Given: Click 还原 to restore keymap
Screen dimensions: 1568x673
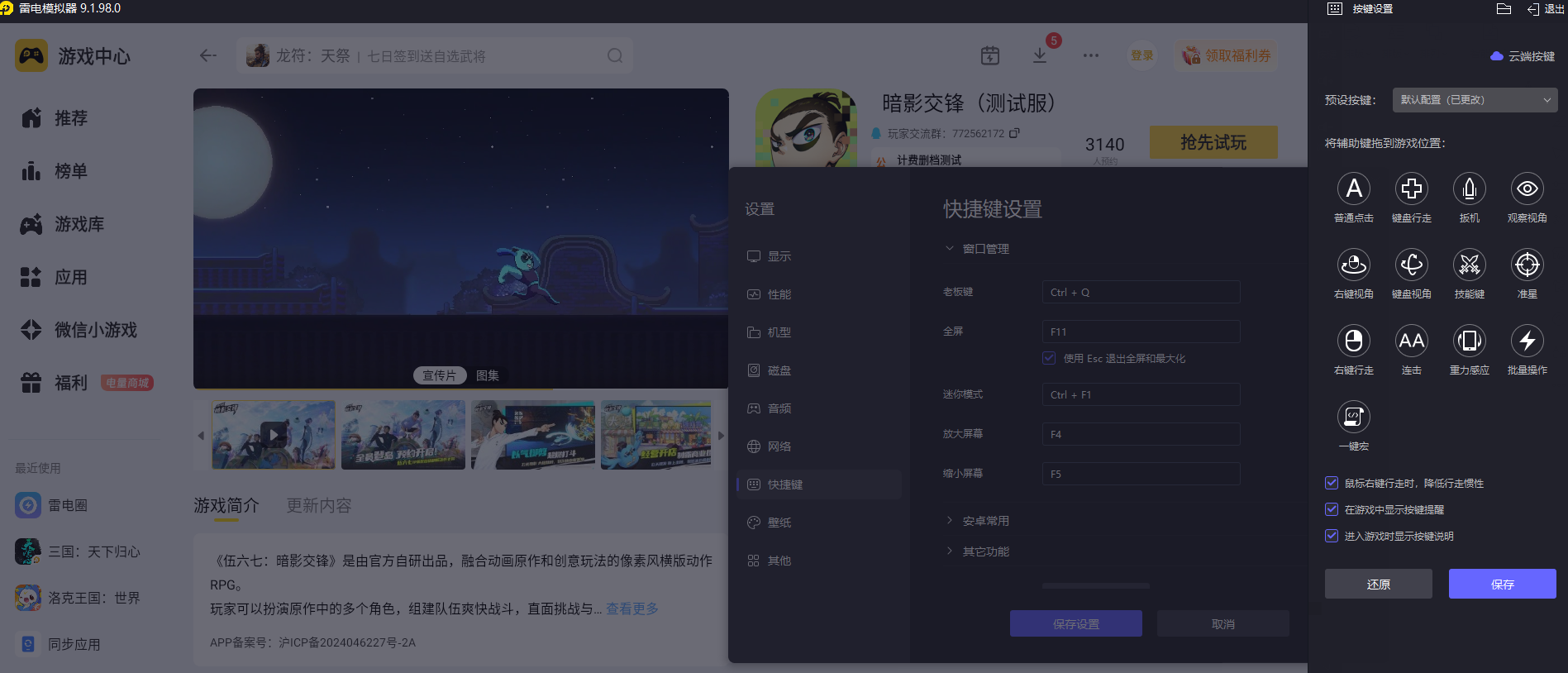Looking at the screenshot, I should coord(1379,585).
